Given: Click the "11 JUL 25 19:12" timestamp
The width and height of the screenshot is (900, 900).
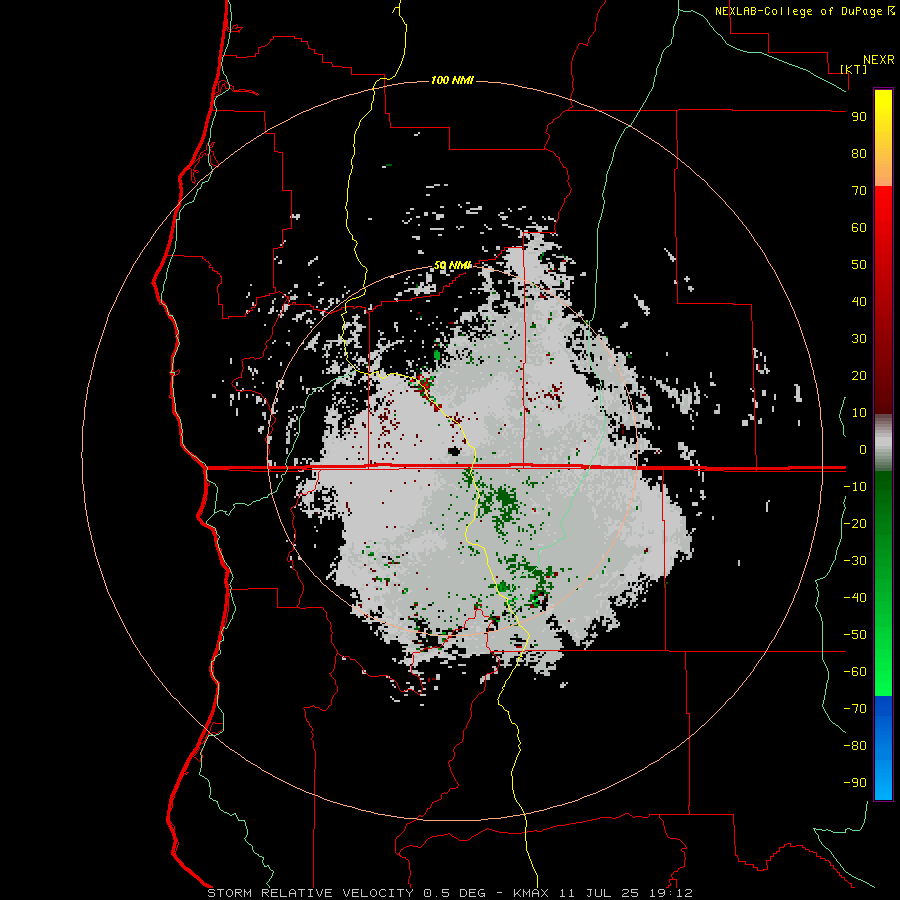Looking at the screenshot, I should (x=626, y=893).
